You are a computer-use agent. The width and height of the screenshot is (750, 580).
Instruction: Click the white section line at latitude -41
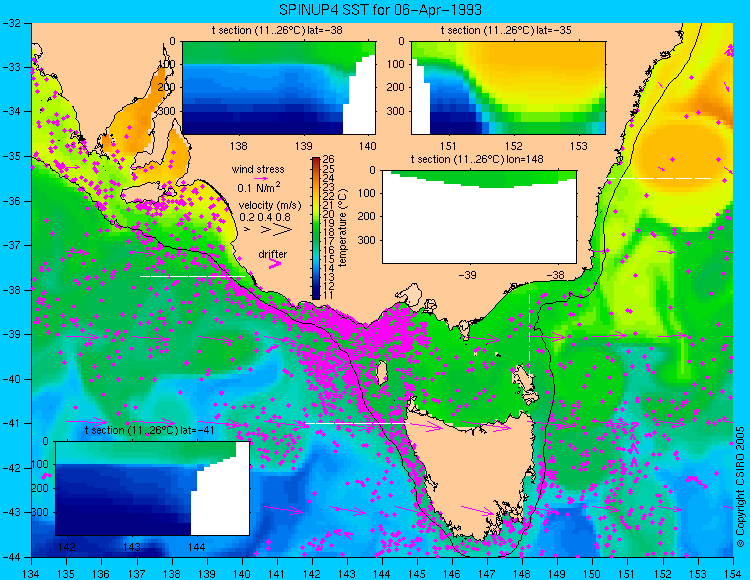coord(358,423)
